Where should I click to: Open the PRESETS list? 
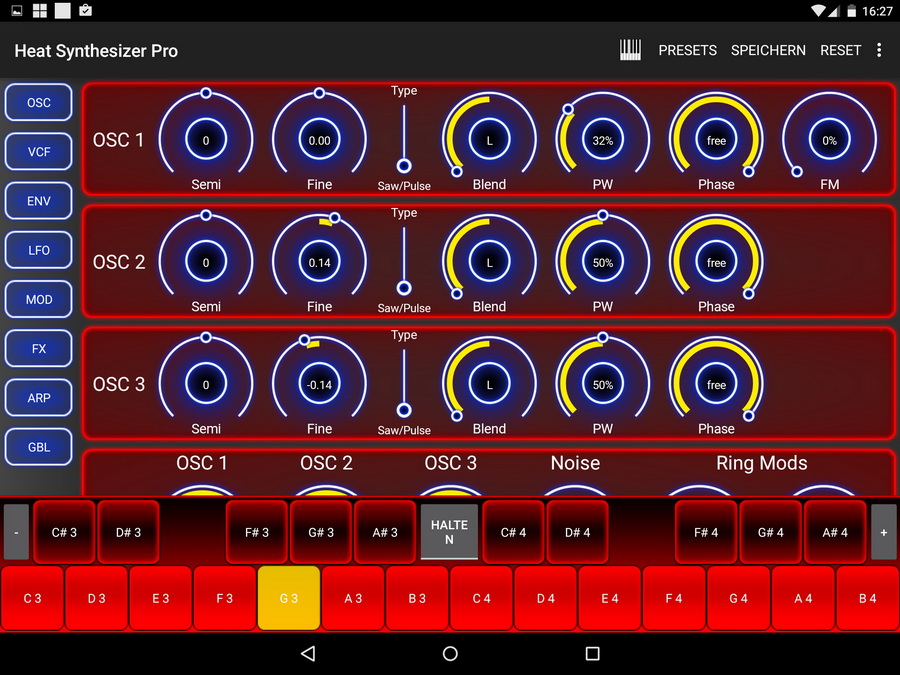(687, 50)
